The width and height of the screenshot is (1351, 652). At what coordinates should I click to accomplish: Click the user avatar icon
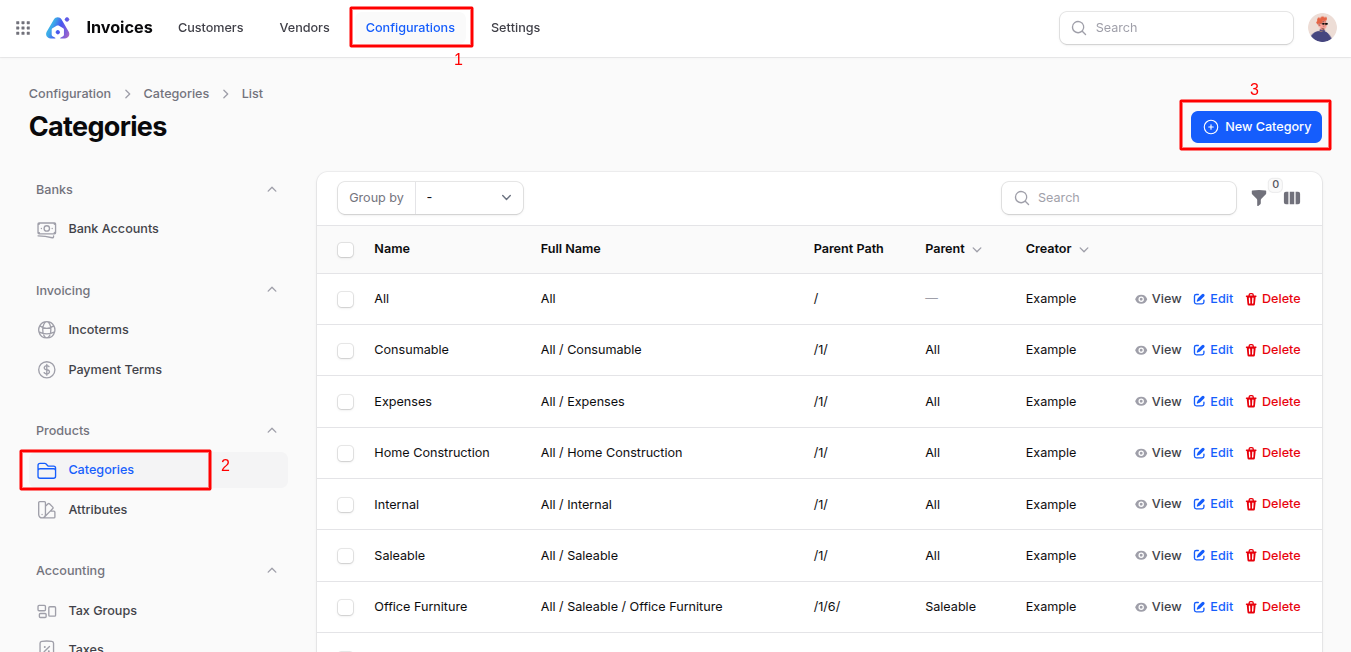point(1322,28)
